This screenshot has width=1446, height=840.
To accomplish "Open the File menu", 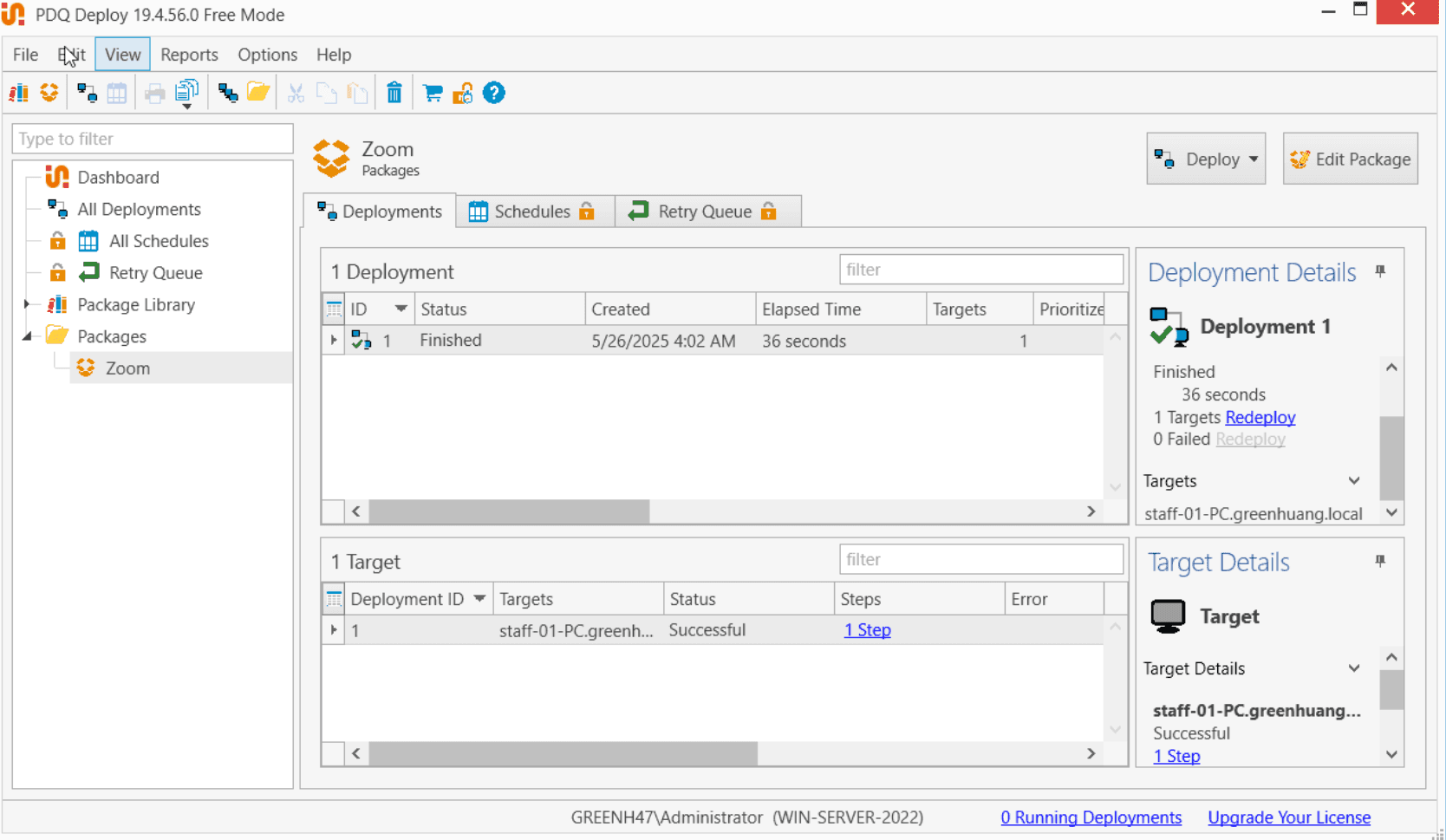I will [25, 55].
